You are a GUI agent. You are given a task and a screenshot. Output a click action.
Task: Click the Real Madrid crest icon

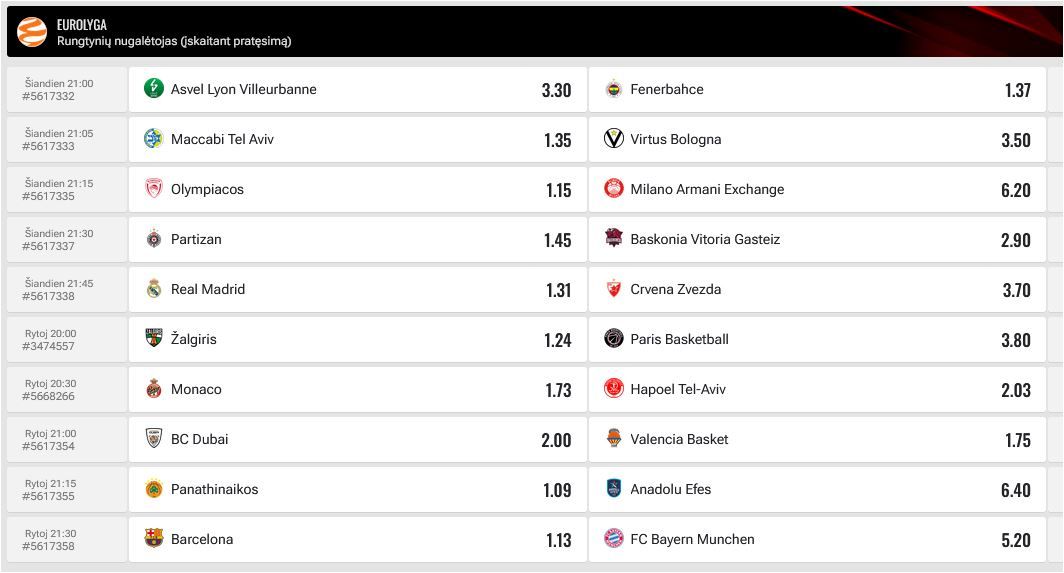tap(153, 289)
